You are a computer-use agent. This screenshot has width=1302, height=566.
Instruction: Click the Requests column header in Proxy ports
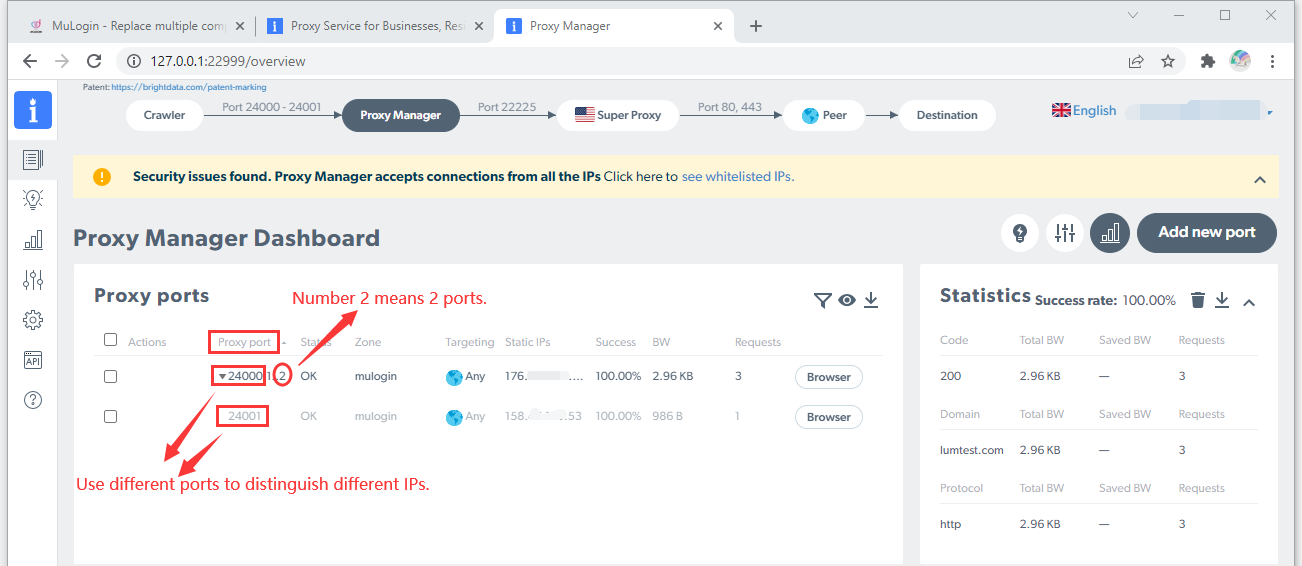758,342
